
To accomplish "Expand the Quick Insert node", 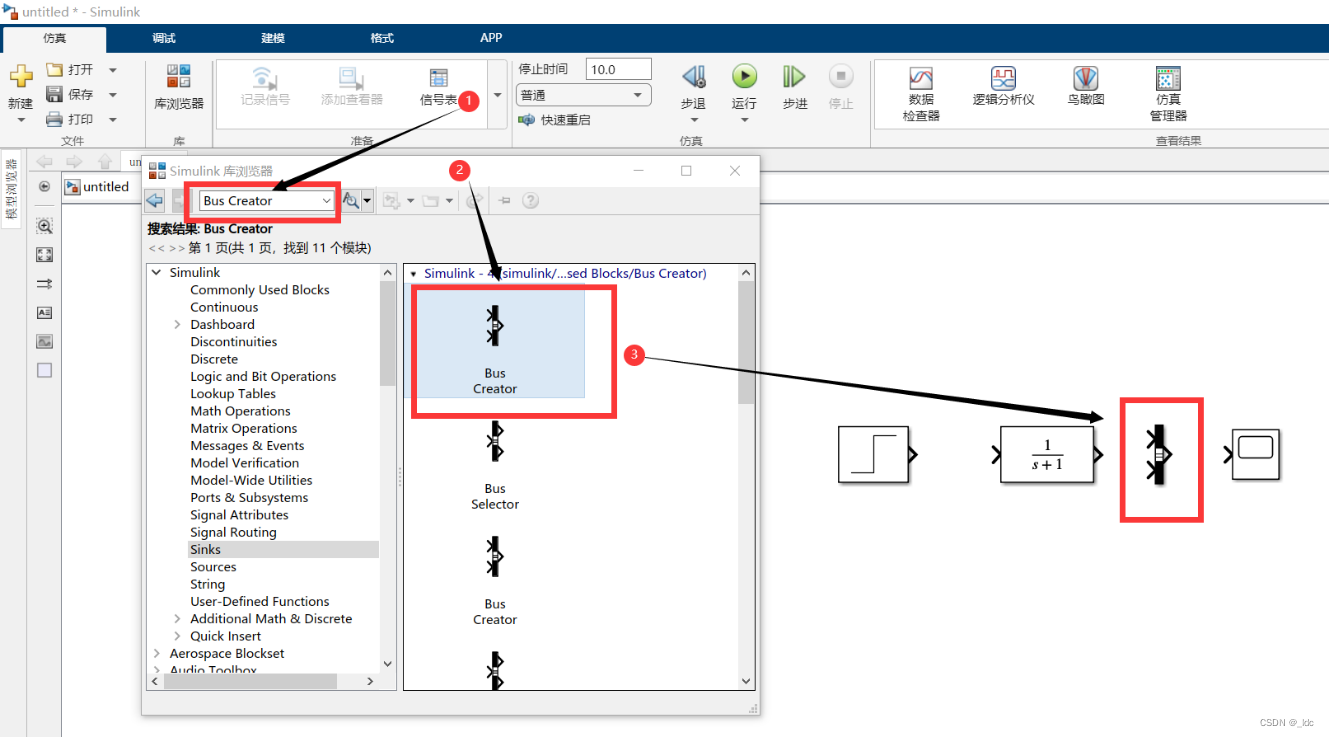I will [177, 636].
